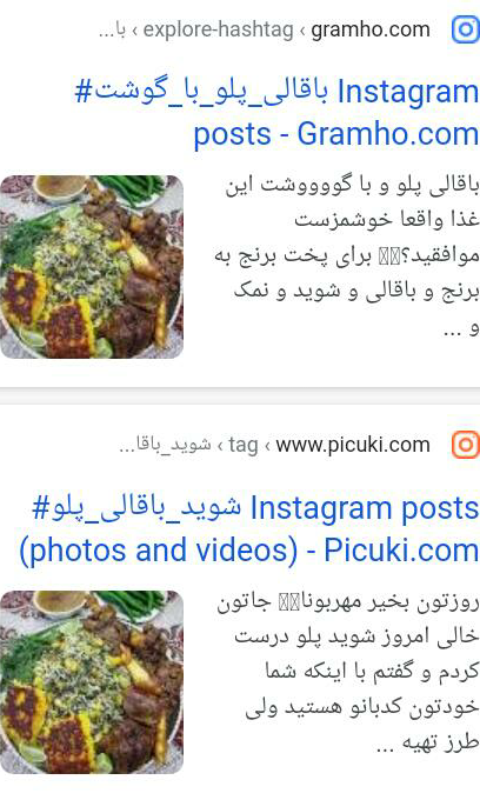Image resolution: width=480 pixels, height=800 pixels.
Task: Open the tag breadcrumb in Picuki result
Action: click(243, 445)
